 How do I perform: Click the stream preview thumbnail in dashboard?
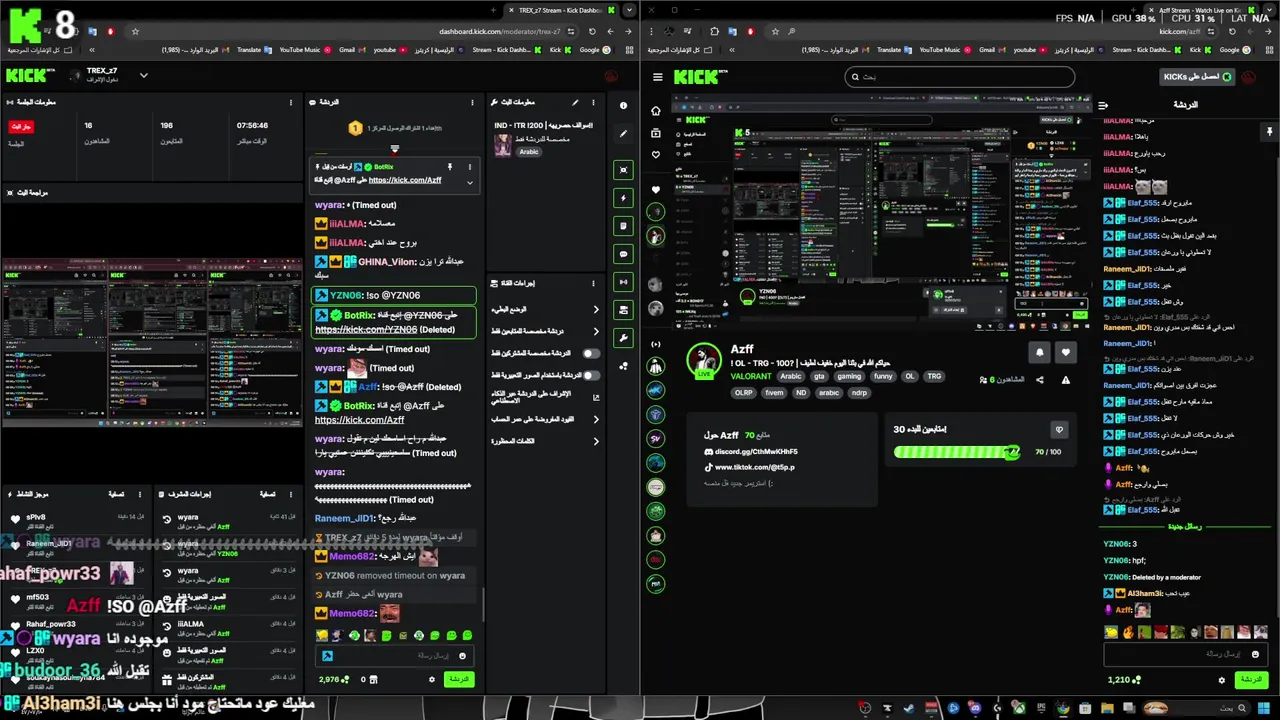point(151,343)
